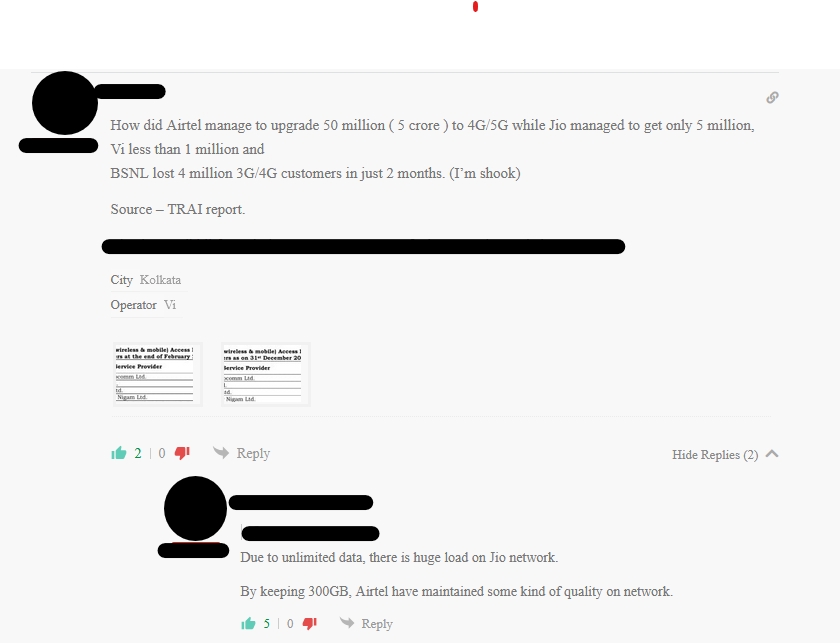Collapse replies using the chevron up arrow
The height and width of the screenshot is (643, 840).
click(772, 454)
